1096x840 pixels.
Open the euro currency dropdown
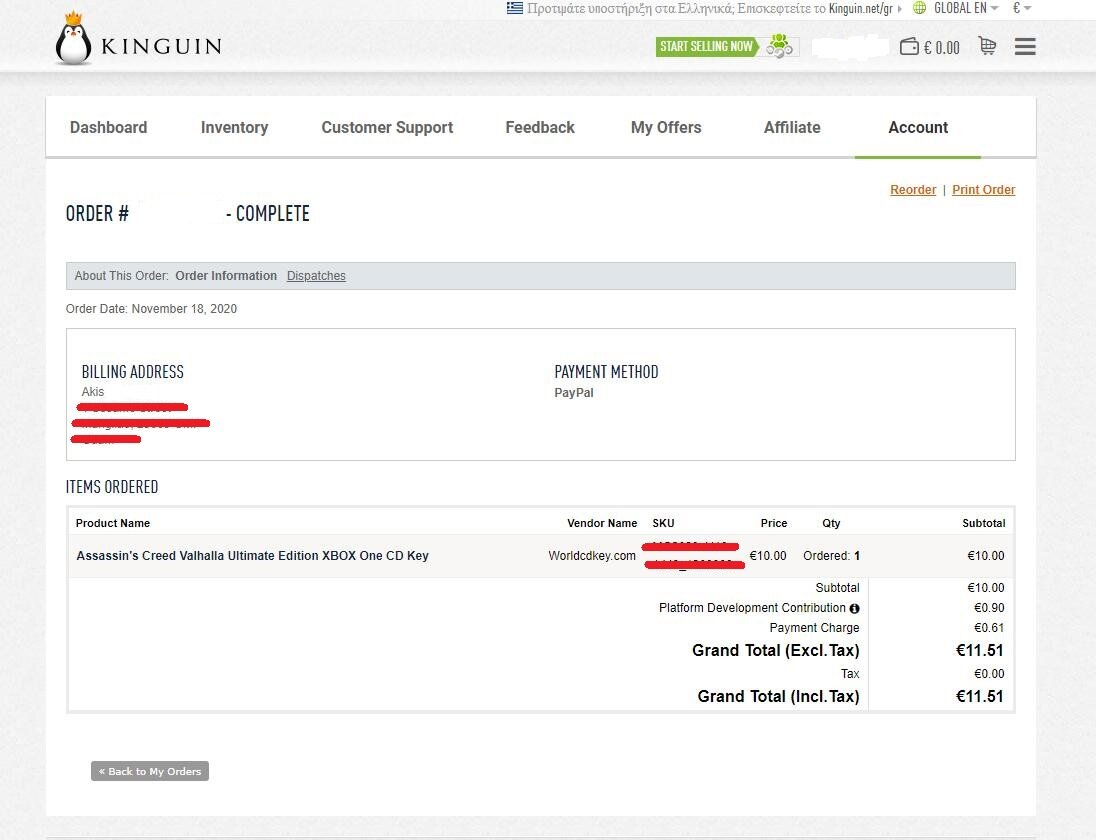point(1021,8)
